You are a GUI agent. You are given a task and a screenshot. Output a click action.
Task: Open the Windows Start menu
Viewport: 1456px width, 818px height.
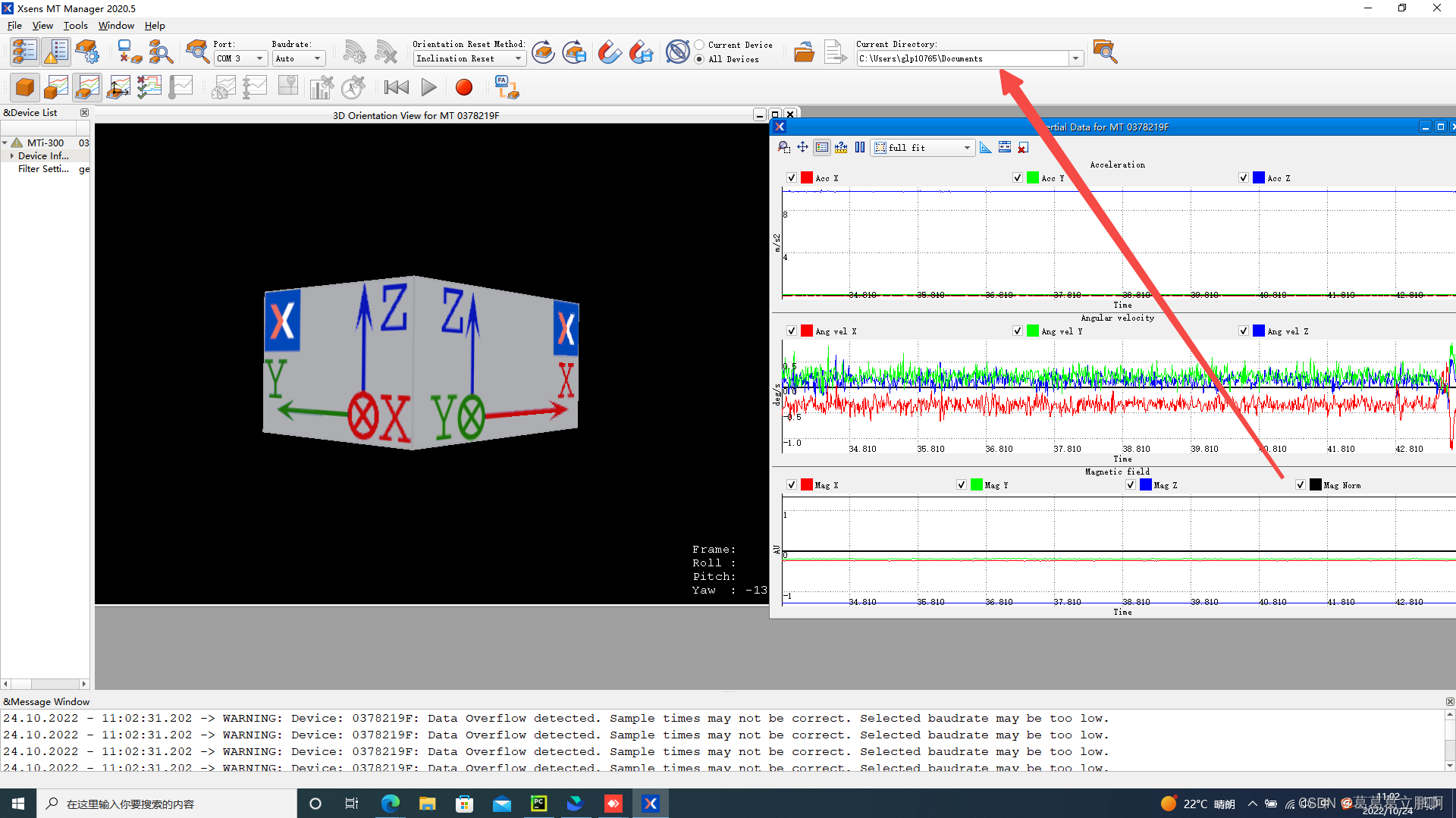tap(18, 804)
